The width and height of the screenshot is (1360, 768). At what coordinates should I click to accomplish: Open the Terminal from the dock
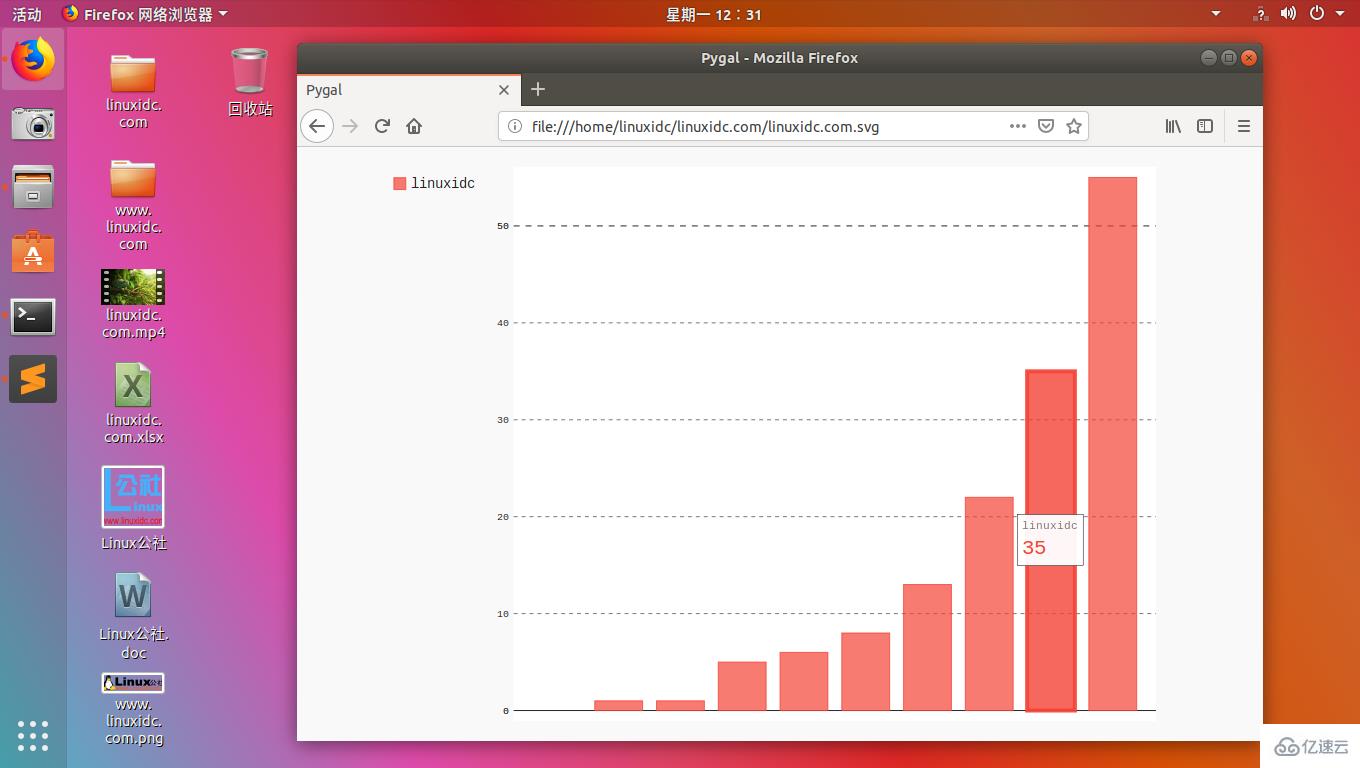point(33,317)
